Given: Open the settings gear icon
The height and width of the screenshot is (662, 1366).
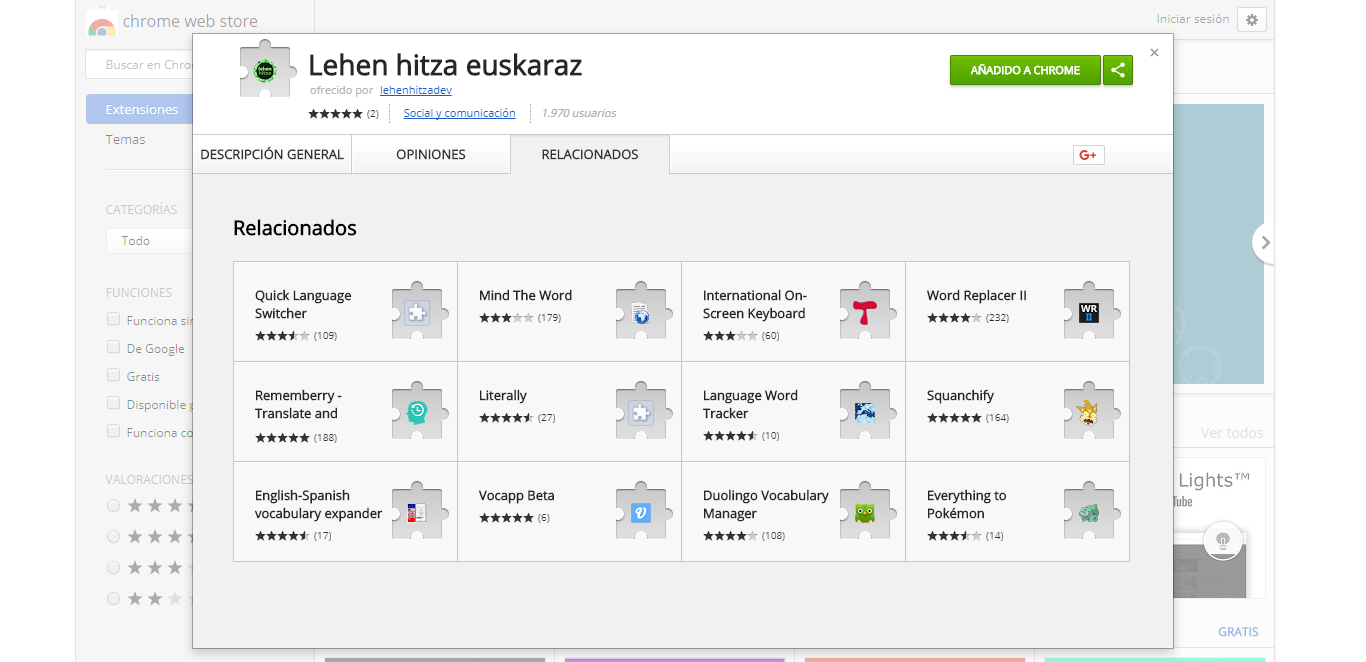Looking at the screenshot, I should (1251, 20).
